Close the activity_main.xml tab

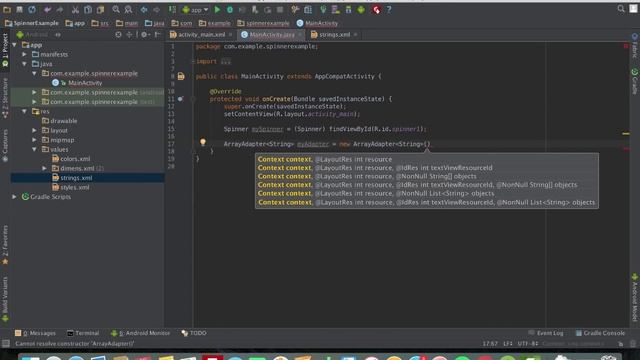point(231,35)
